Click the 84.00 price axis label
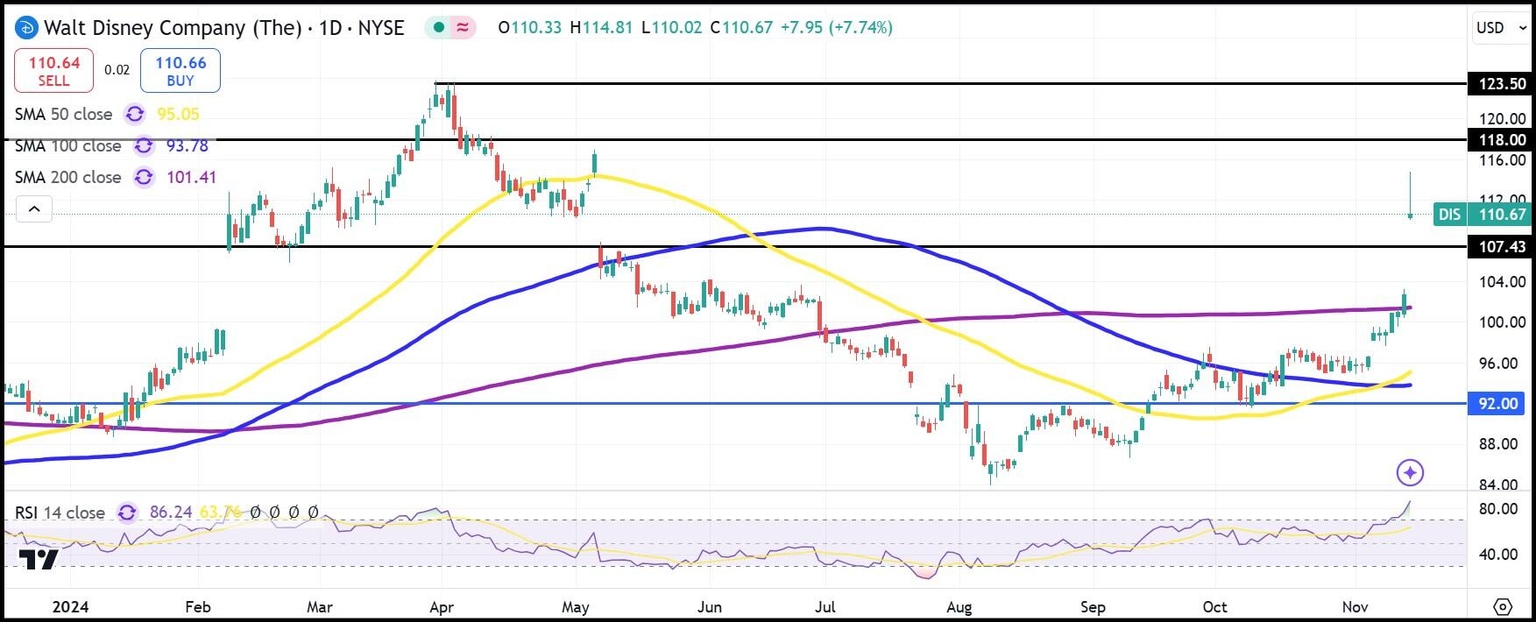 click(x=1499, y=486)
